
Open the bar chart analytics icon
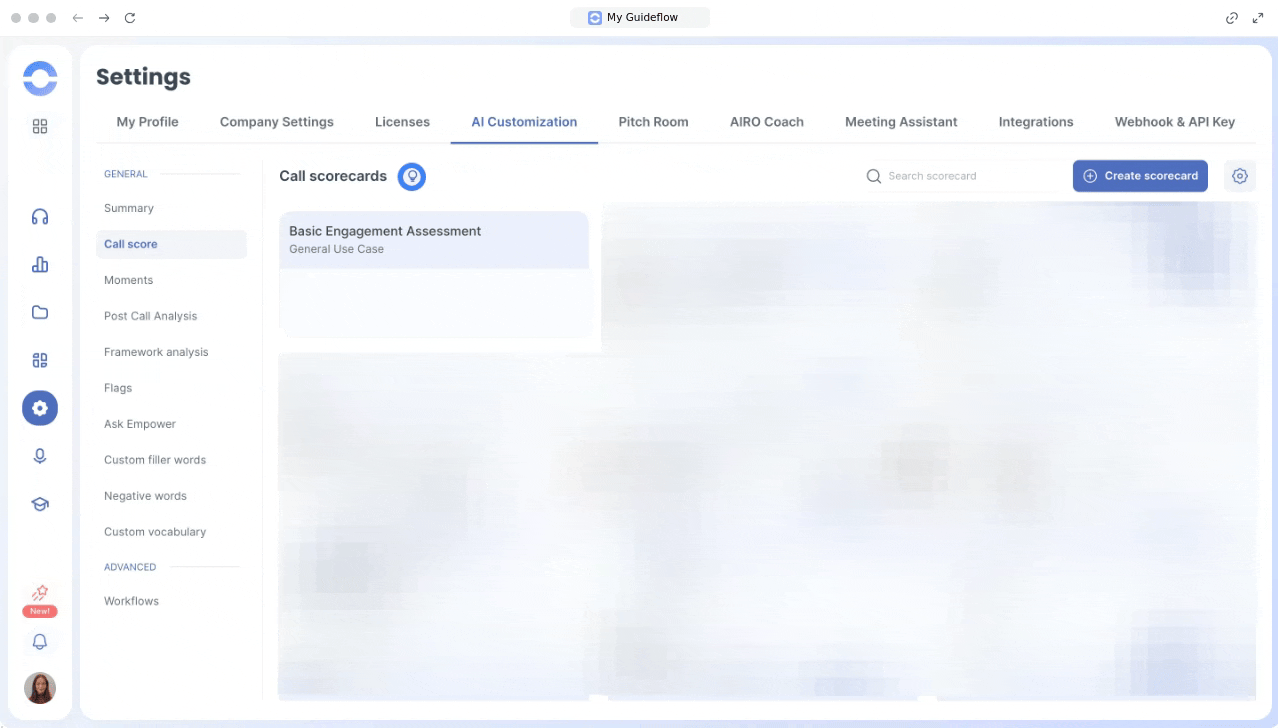(40, 265)
